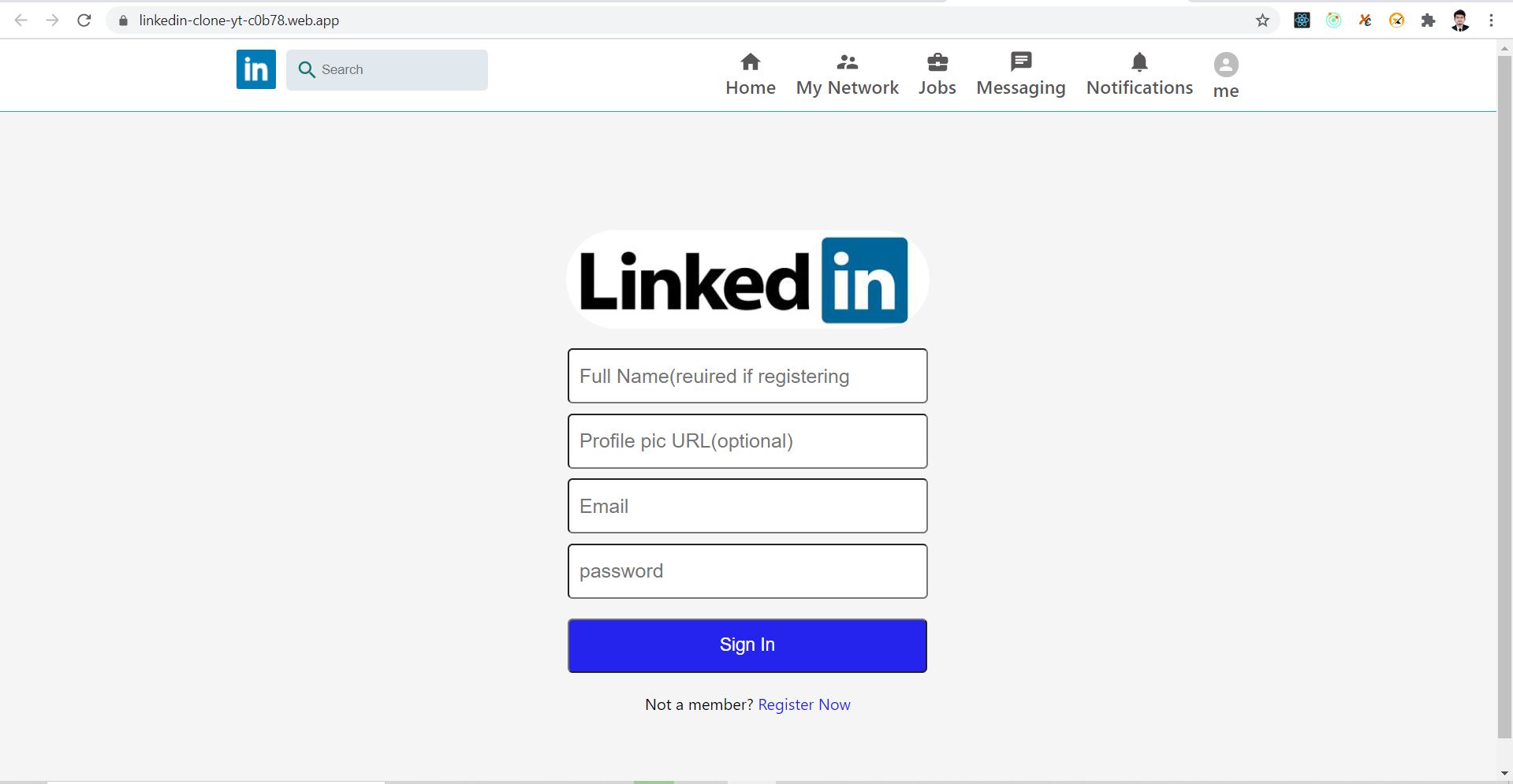The height and width of the screenshot is (784, 1513).
Task: Click the magnifier icon in the search box
Action: [x=307, y=70]
